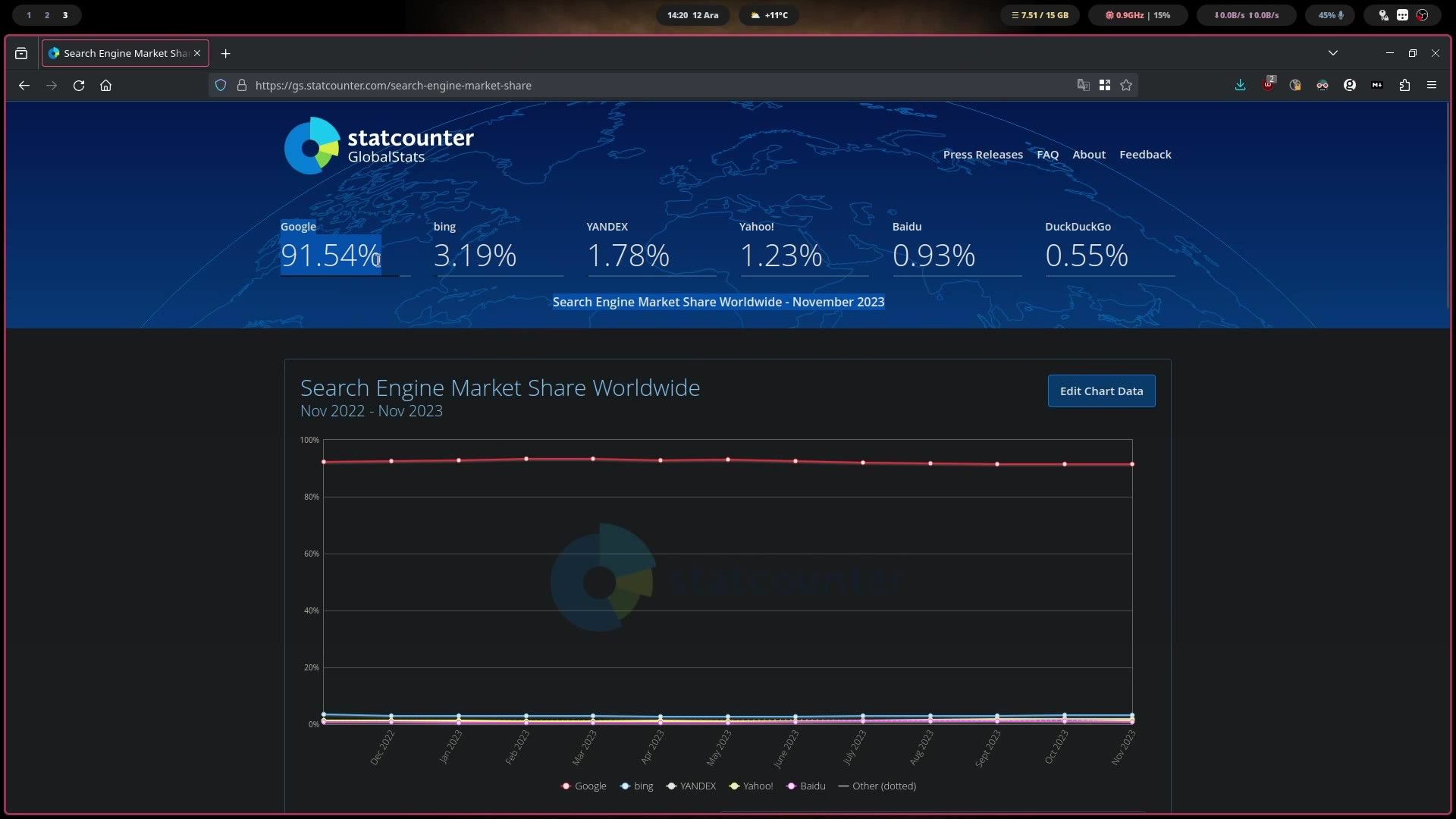
Task: Open recent browsing tab overview button
Action: (21, 53)
